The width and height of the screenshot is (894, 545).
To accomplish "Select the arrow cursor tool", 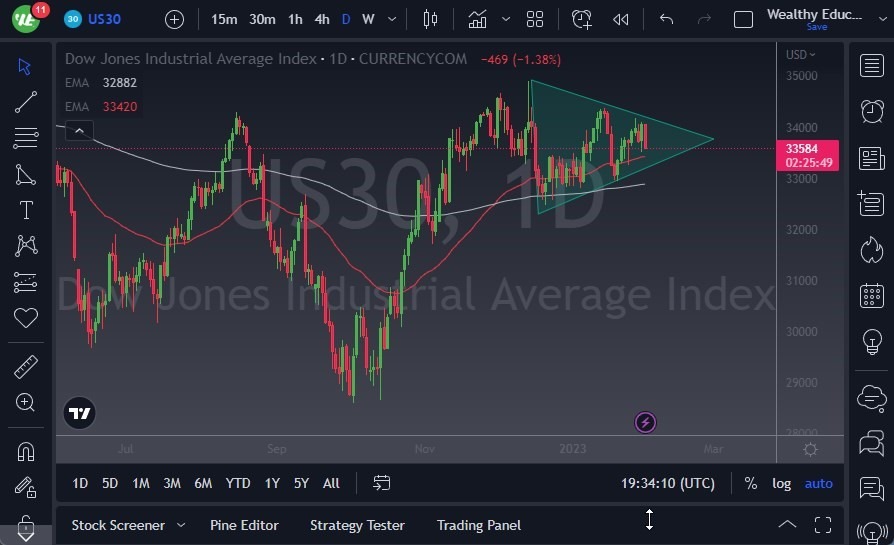I will 25,66.
